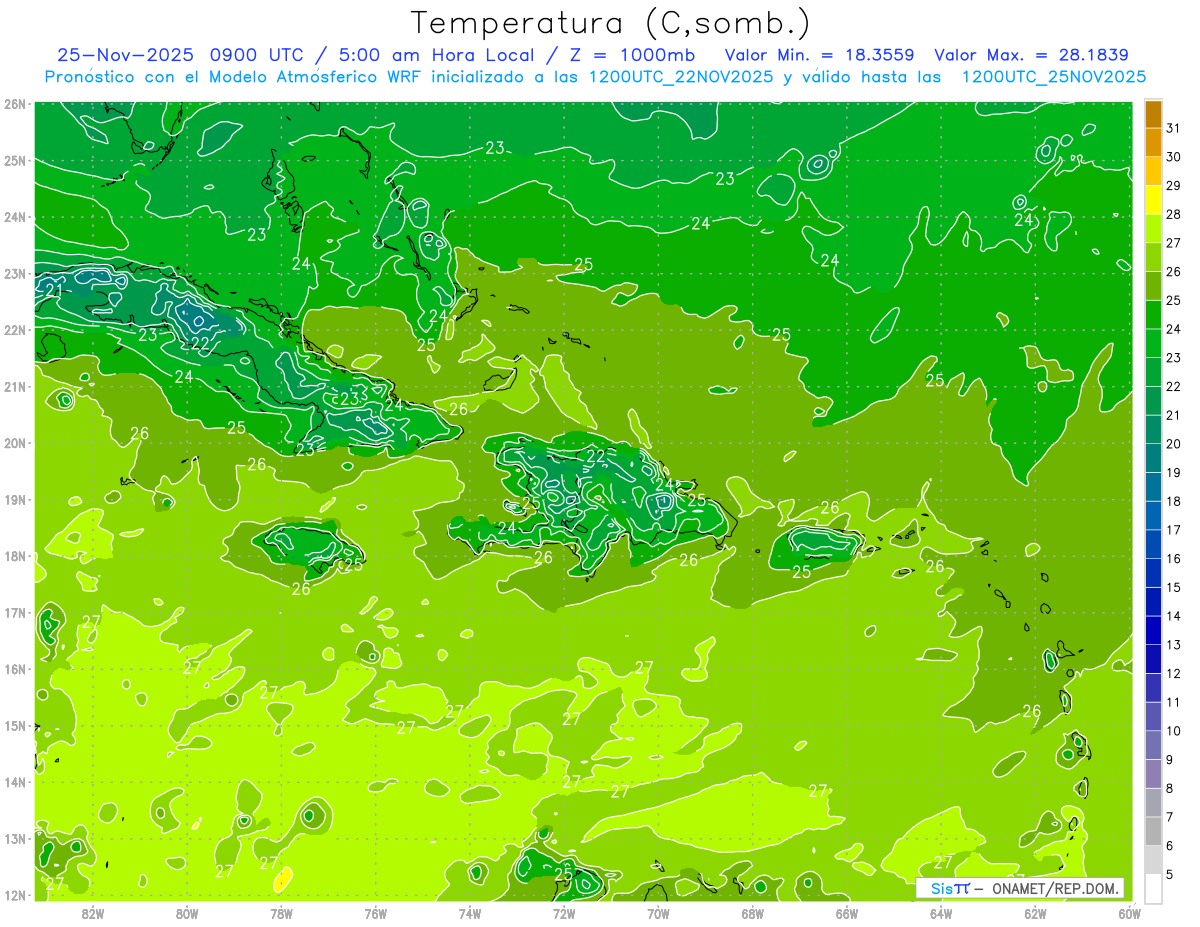The height and width of the screenshot is (927, 1200).
Task: Click the '30' value on the color scale
Action: (1174, 157)
